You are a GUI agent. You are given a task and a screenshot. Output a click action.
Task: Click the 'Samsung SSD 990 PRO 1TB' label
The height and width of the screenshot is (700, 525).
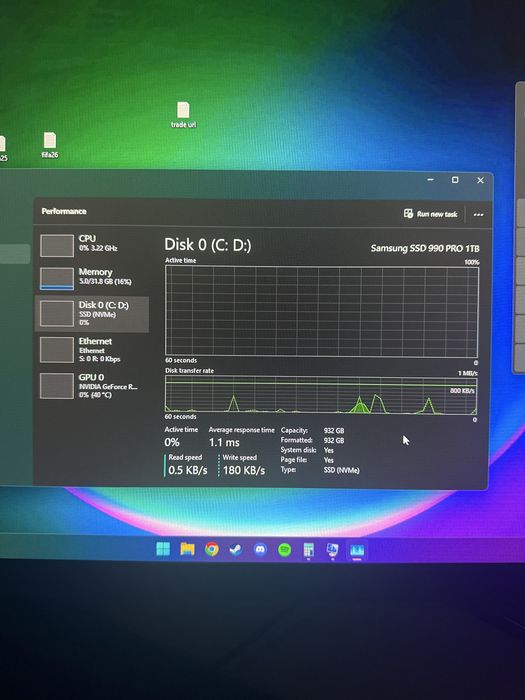(425, 248)
